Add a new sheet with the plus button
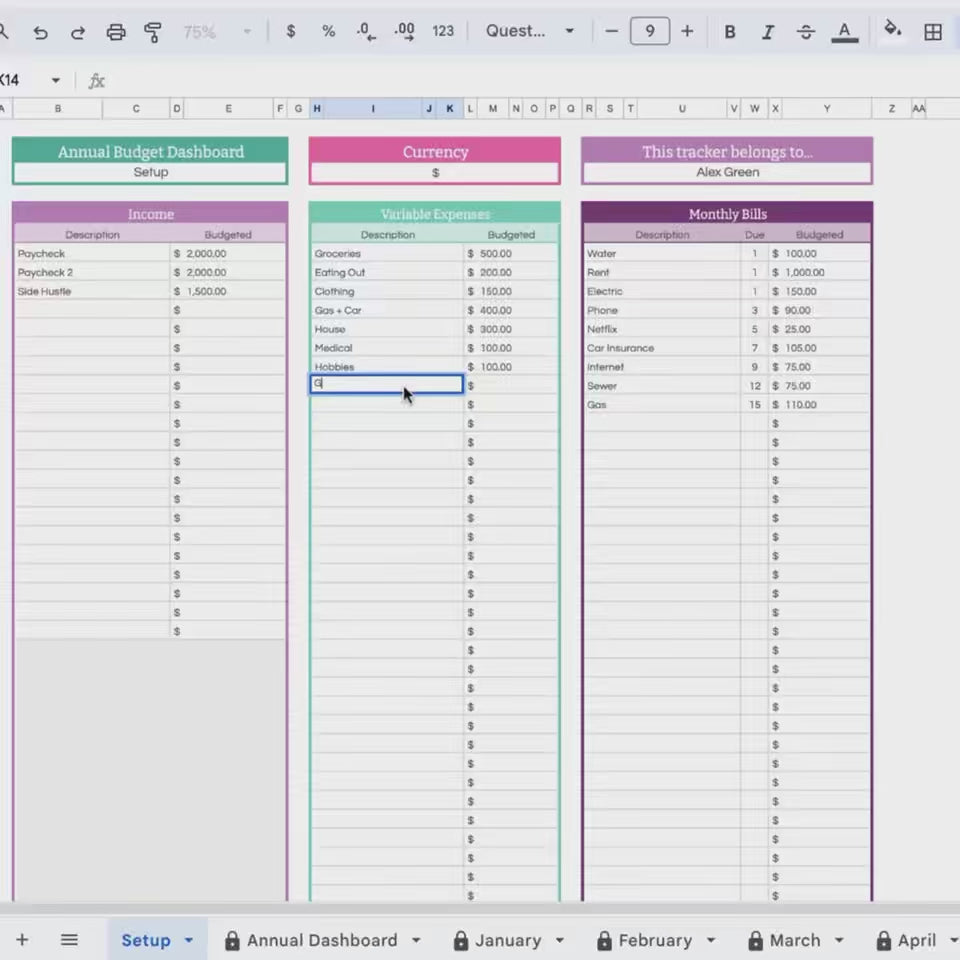The height and width of the screenshot is (960, 960). click(22, 940)
